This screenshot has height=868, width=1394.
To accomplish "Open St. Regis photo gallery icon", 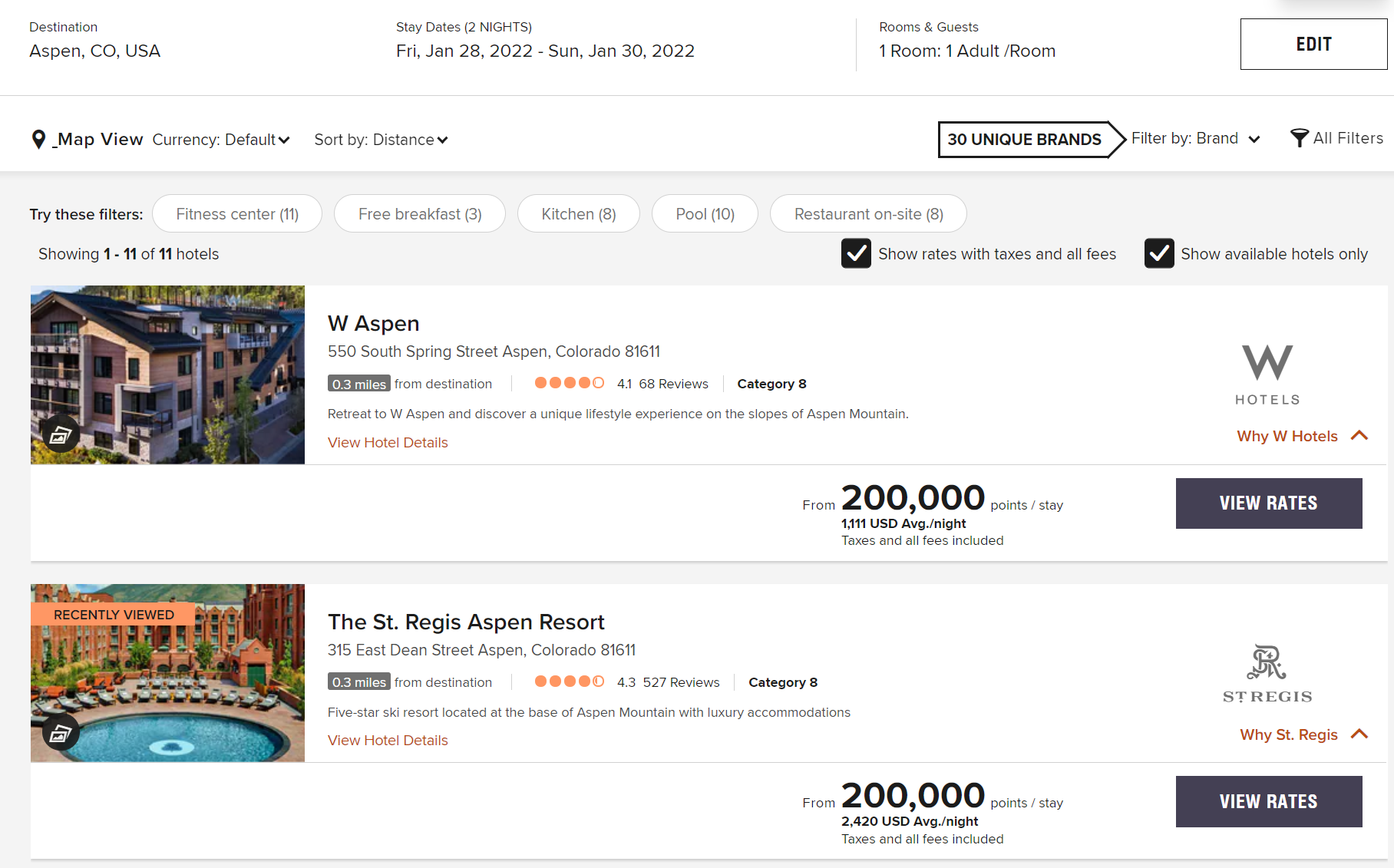I will [61, 734].
